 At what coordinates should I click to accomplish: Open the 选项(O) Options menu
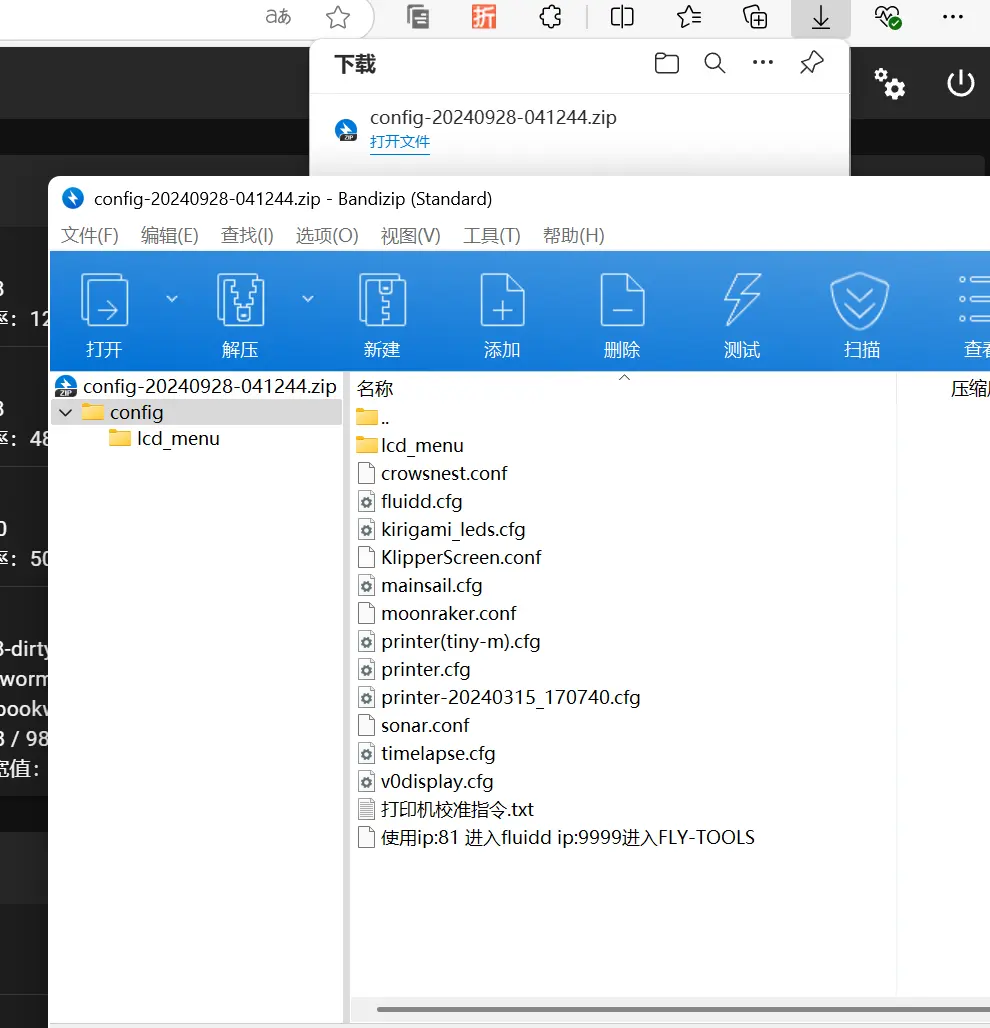(327, 235)
